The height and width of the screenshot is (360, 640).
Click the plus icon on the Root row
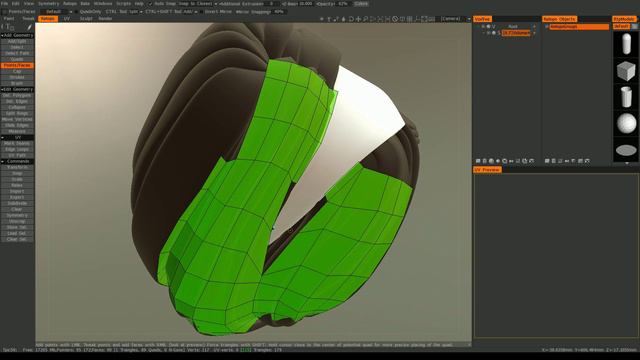534,27
